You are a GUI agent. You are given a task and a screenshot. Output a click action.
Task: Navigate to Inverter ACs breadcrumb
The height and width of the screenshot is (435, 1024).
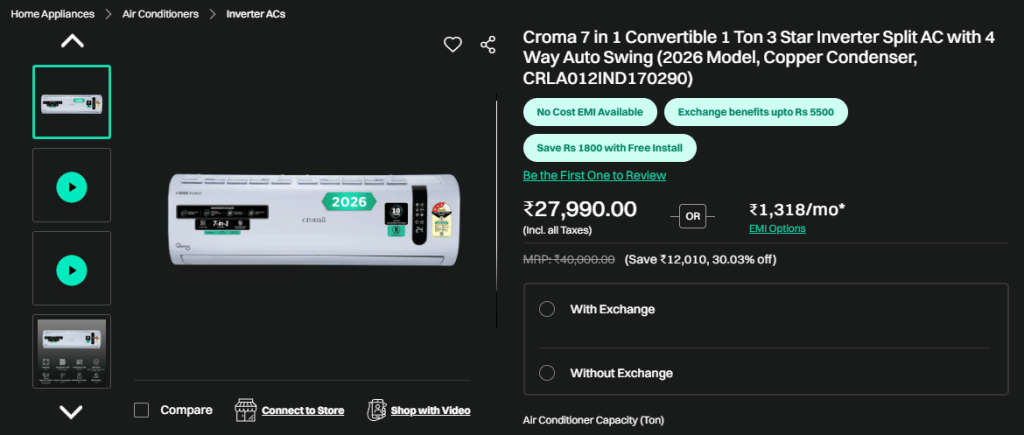pos(255,14)
